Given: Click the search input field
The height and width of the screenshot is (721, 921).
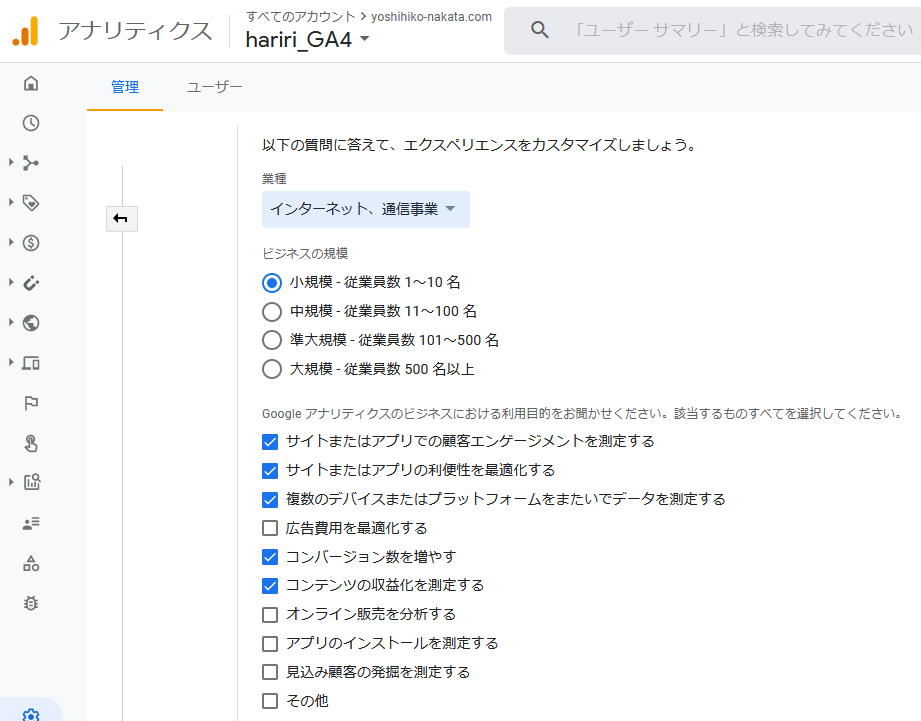Looking at the screenshot, I should point(743,30).
